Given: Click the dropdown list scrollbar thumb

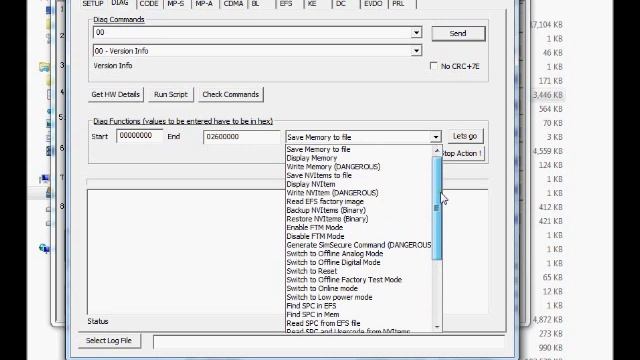Looking at the screenshot, I should tap(437, 208).
